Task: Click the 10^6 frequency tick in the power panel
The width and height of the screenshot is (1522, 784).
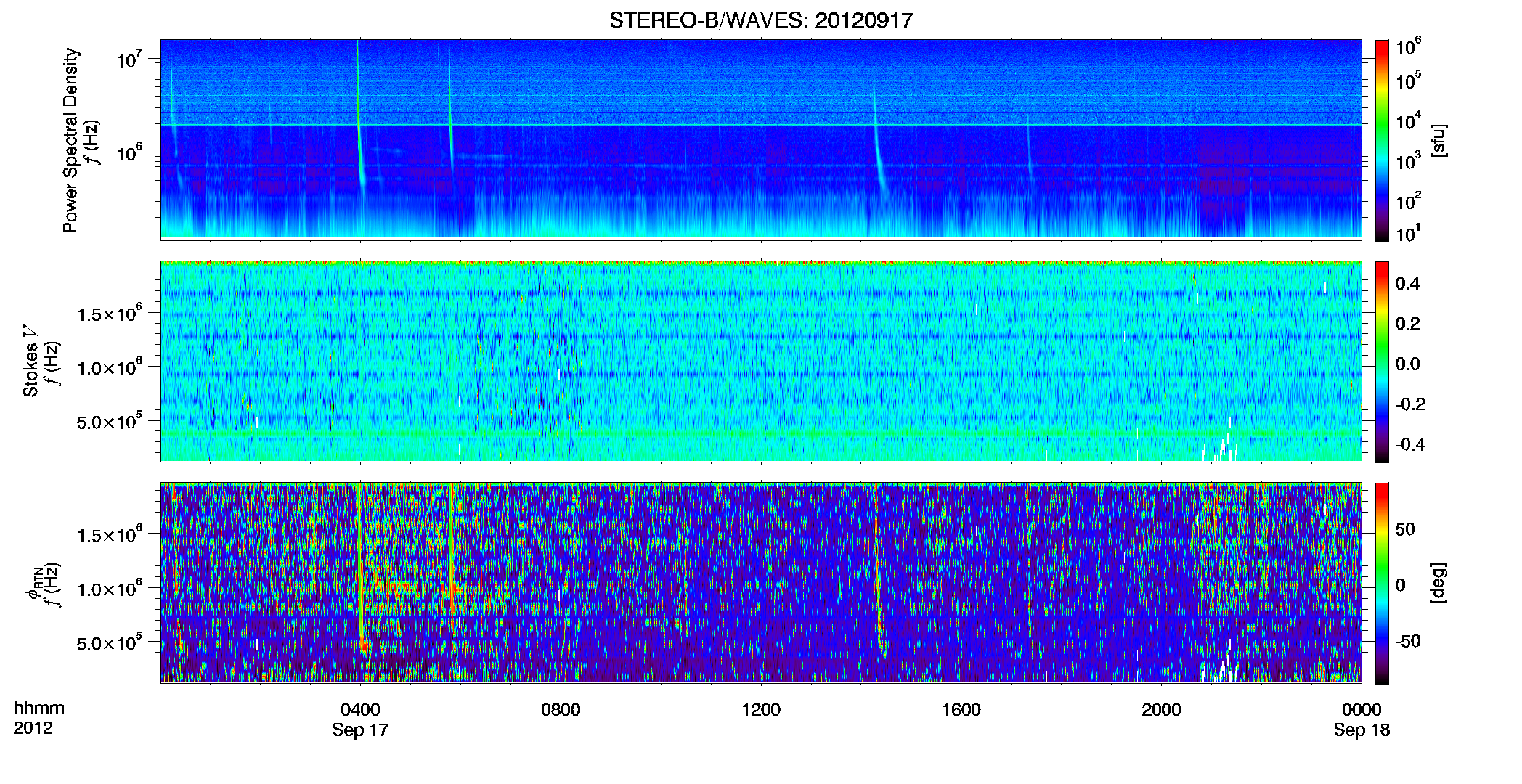Action: [129, 152]
